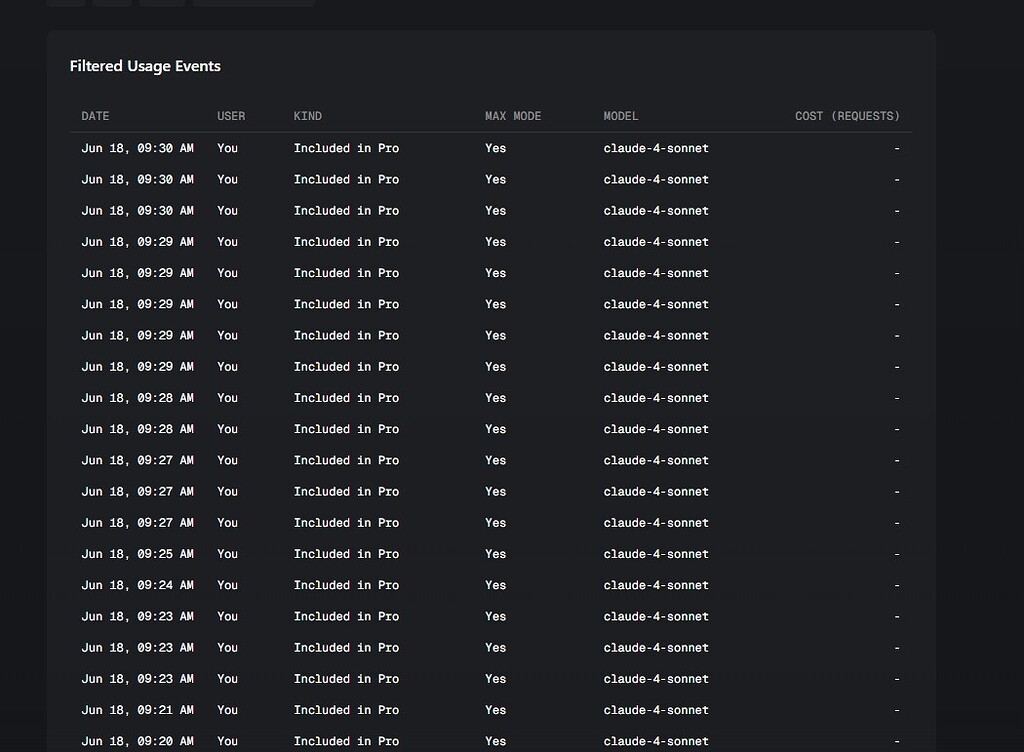Screen dimensions: 1024x752
Task: Select the Jun 18, 09:24 AM date cell
Action: tap(137, 586)
